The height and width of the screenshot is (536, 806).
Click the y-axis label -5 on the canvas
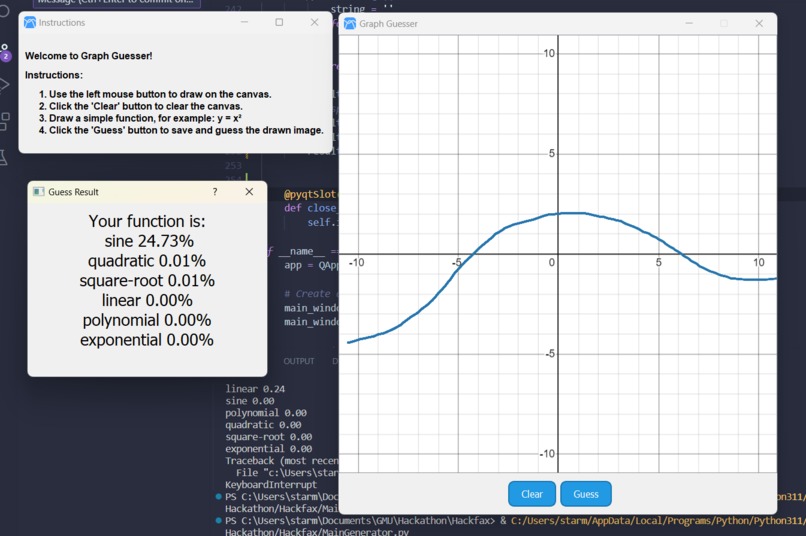(x=550, y=354)
